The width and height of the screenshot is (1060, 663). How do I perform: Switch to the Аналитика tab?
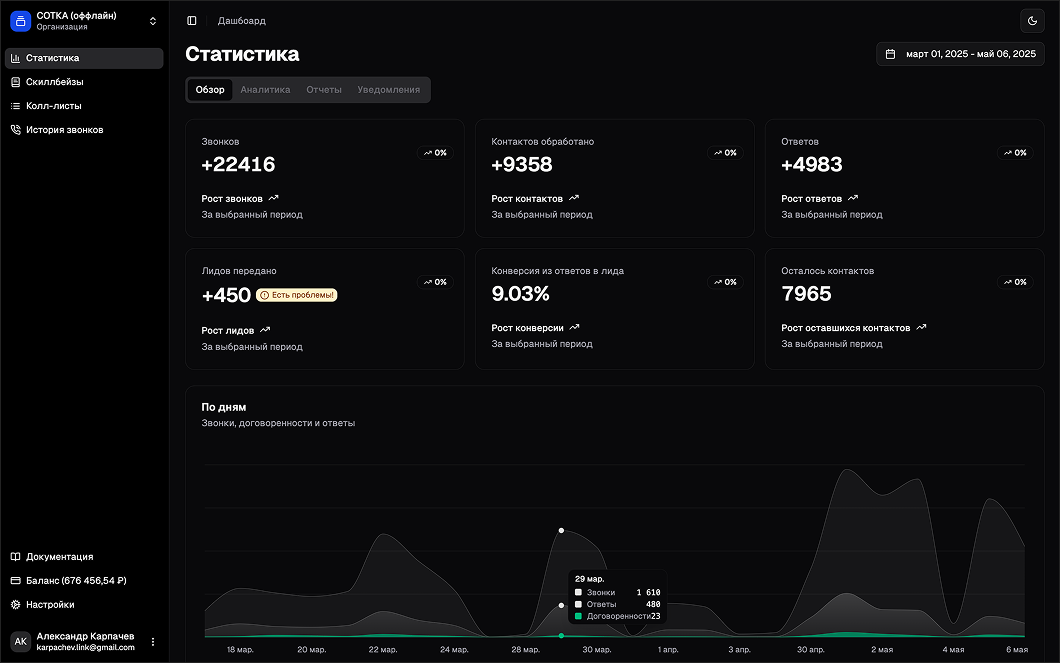click(265, 90)
